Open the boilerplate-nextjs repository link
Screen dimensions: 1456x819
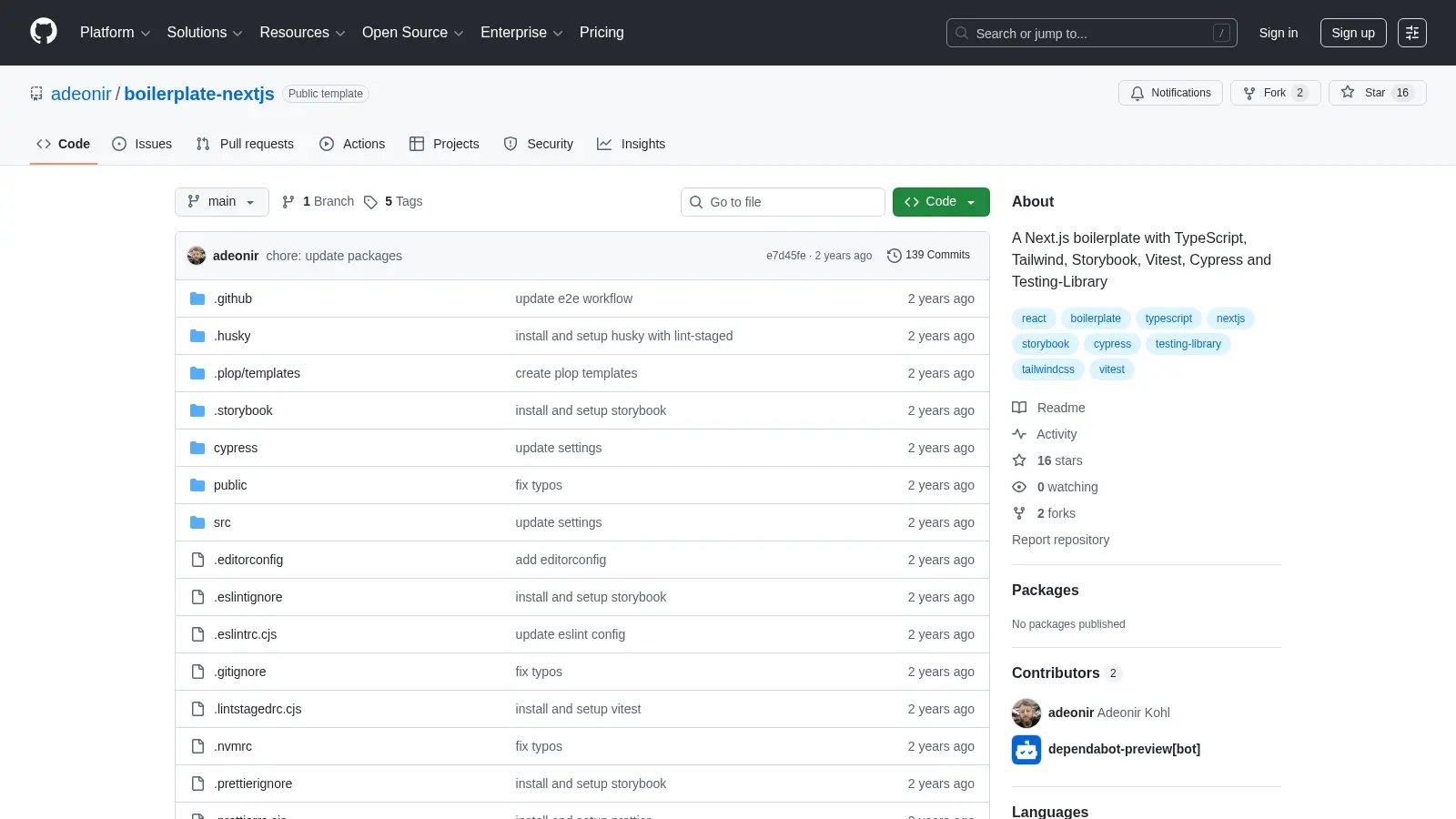(x=199, y=94)
